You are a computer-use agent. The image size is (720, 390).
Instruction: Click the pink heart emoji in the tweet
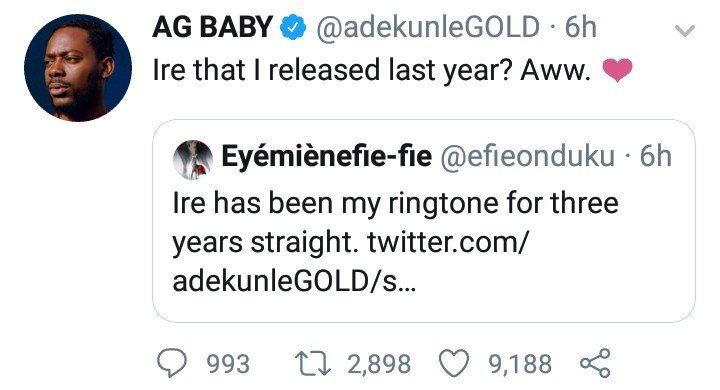617,70
